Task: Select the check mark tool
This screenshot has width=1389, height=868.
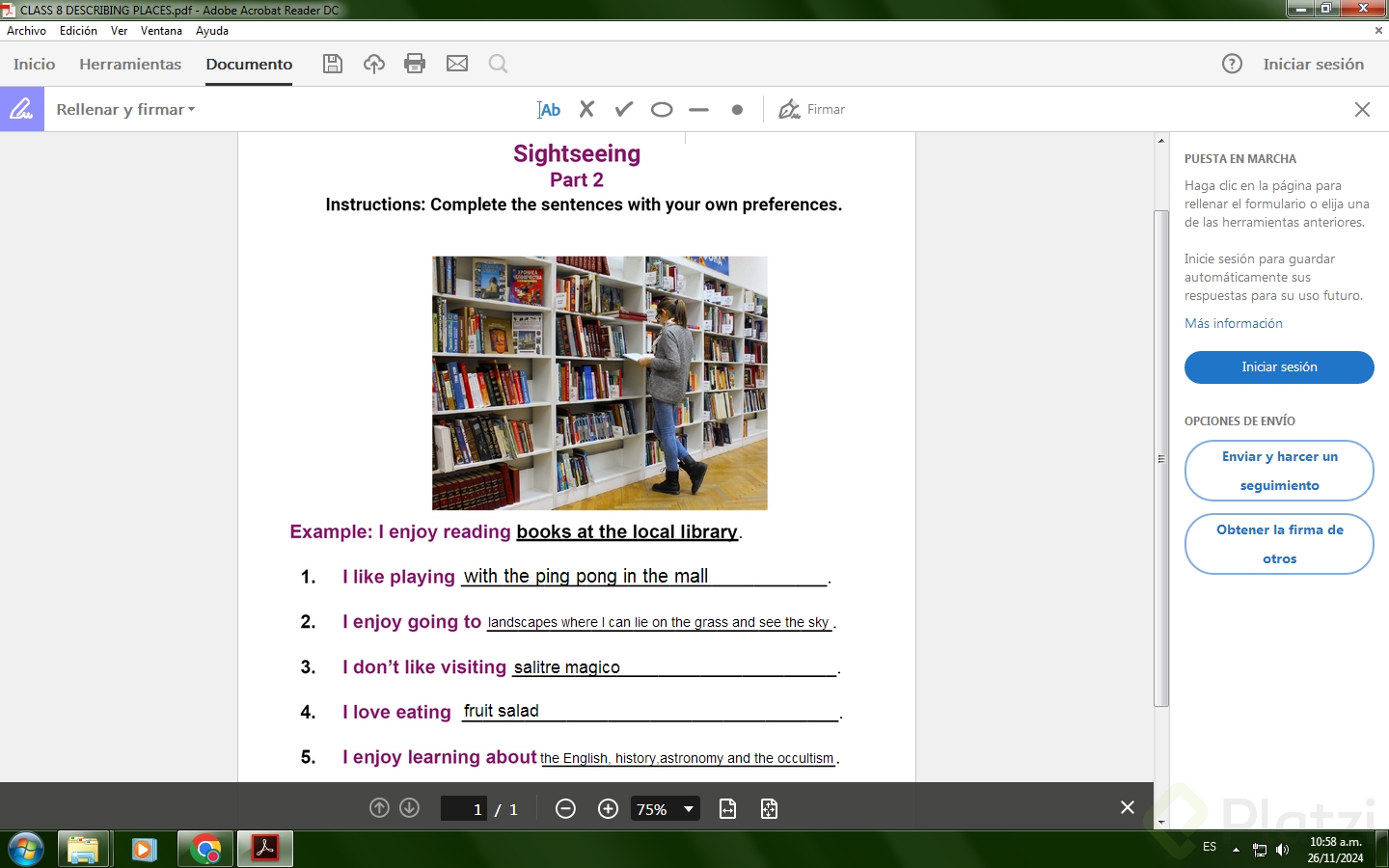Action: (x=624, y=110)
